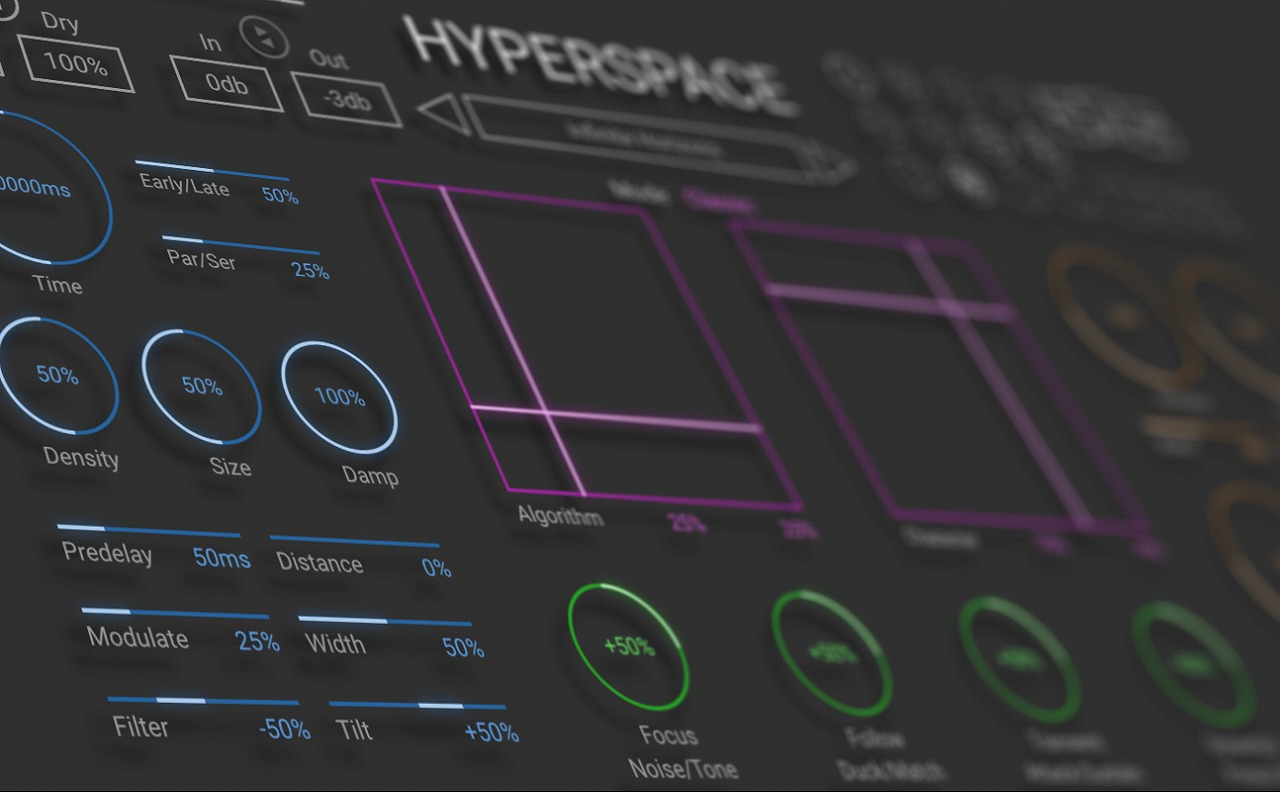The image size is (1280, 792).
Task: Click the Density 50% knob
Action: 58,376
